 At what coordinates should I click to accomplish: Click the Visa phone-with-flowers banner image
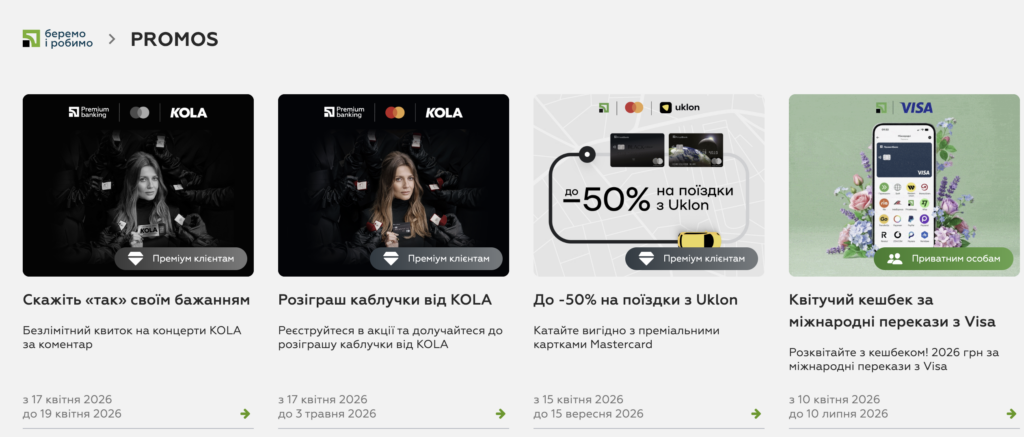click(x=904, y=185)
